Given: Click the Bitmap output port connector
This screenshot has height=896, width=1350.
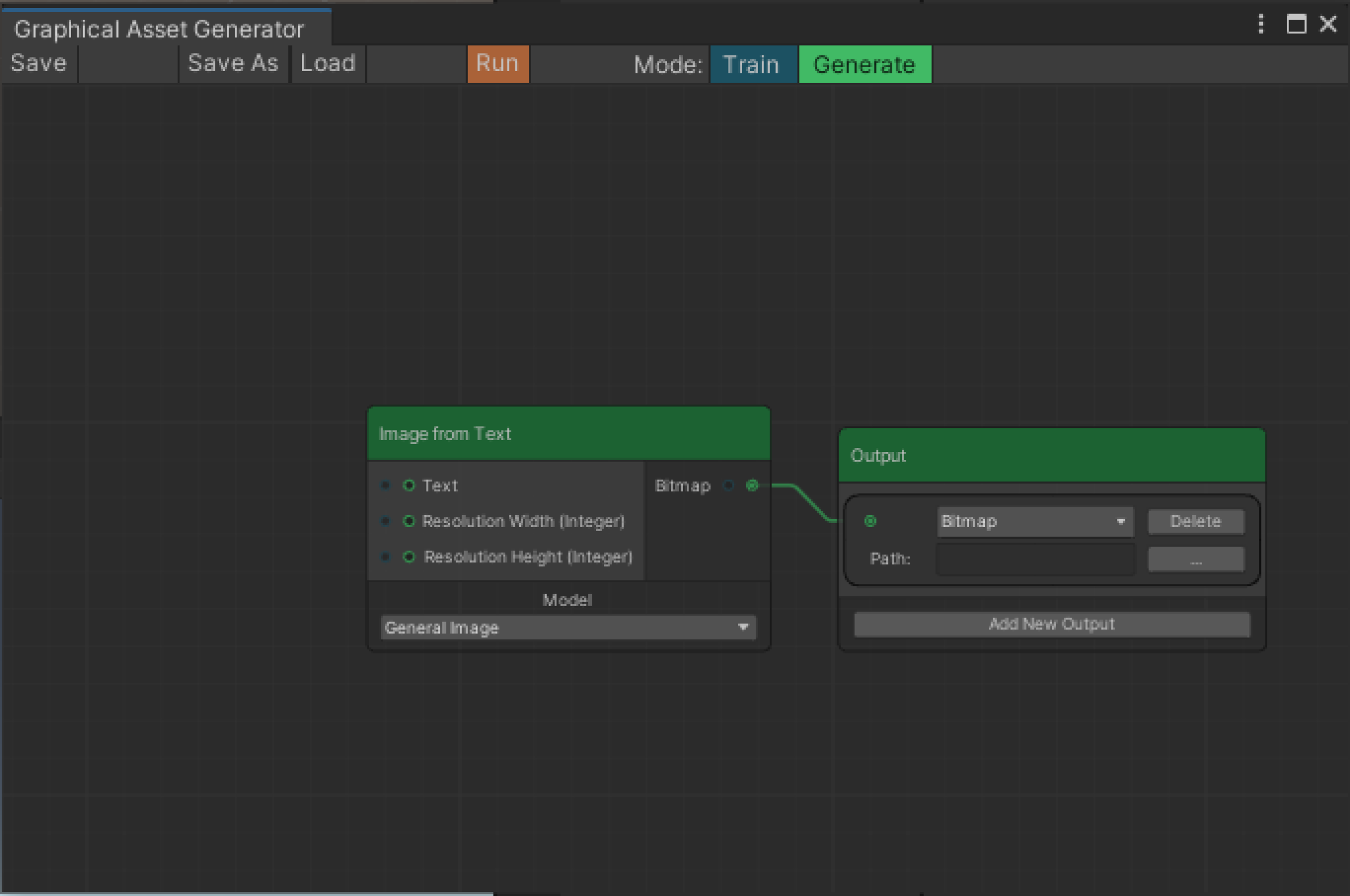Looking at the screenshot, I should (752, 486).
